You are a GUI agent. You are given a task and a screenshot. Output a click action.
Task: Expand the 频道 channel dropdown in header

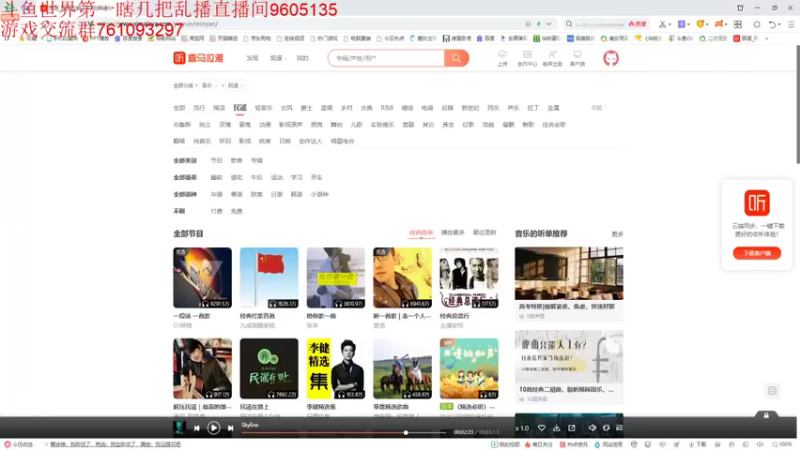[279, 58]
